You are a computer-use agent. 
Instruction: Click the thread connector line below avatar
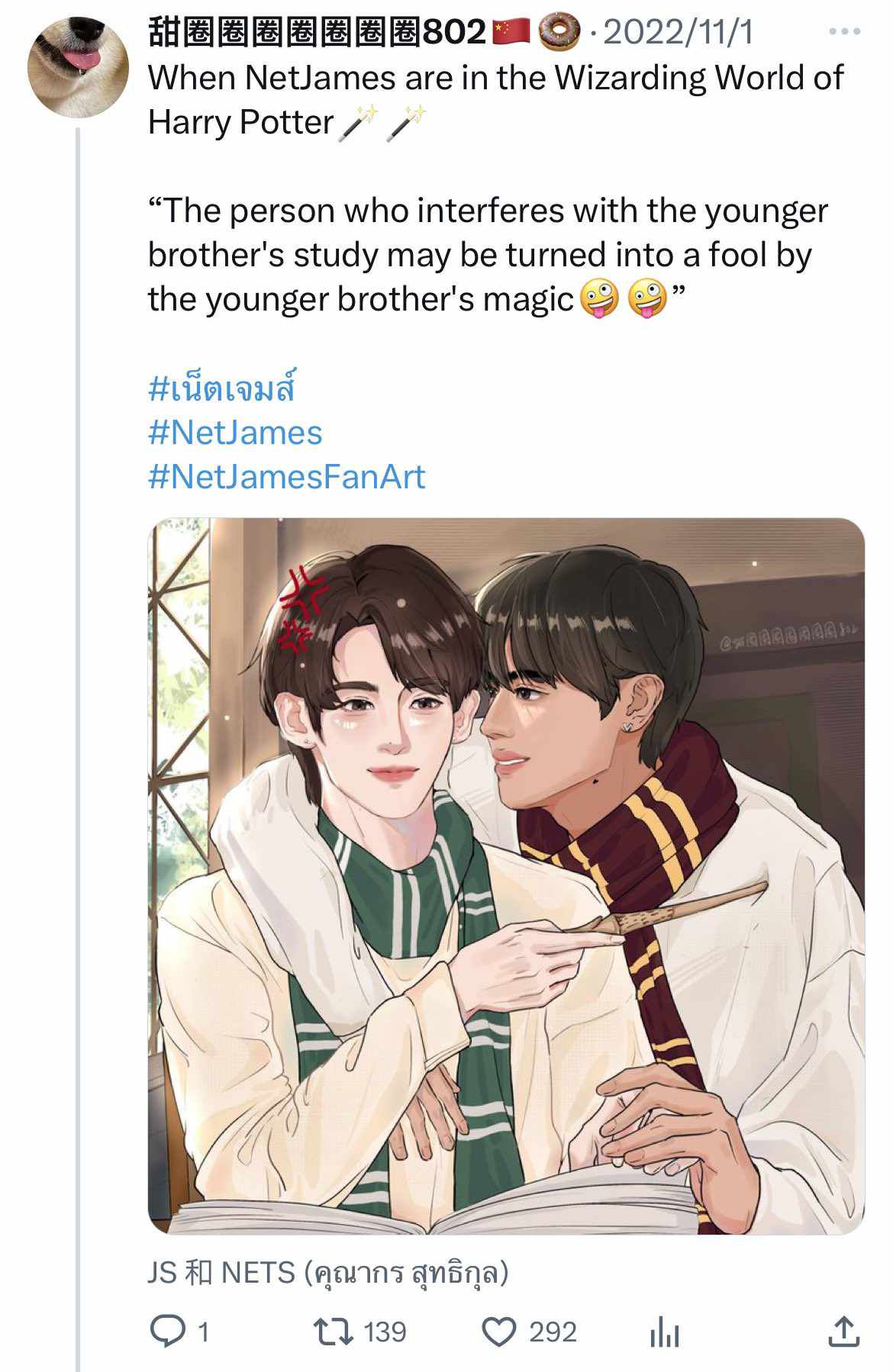point(78,748)
